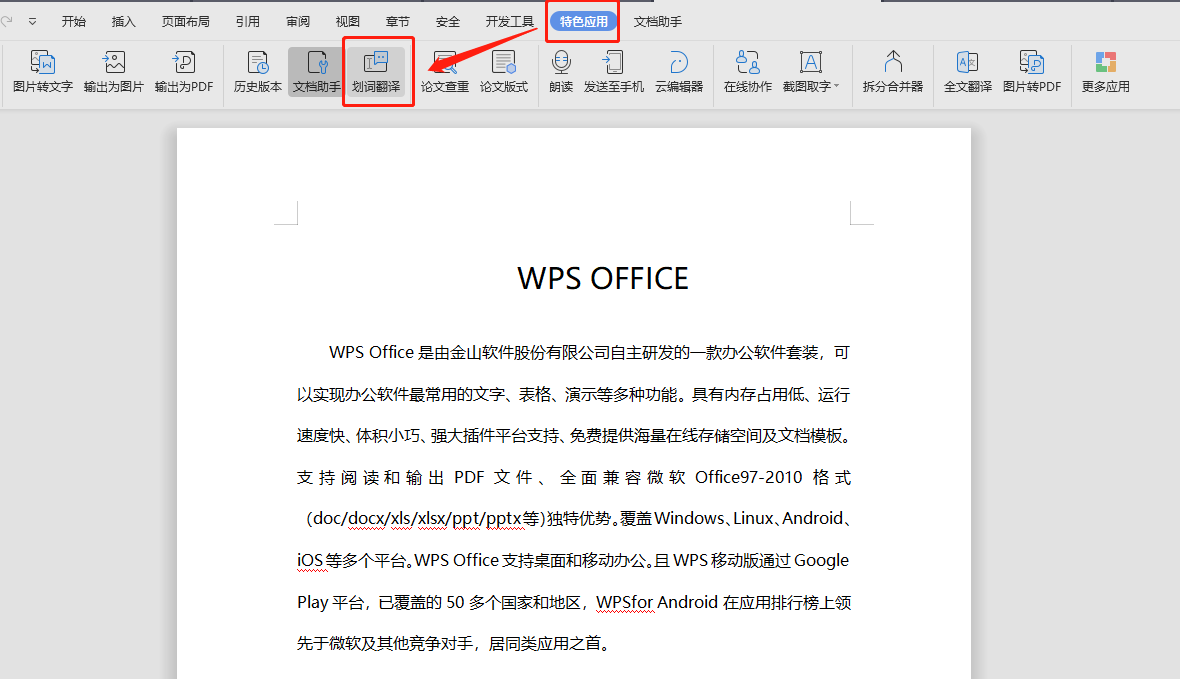Open 在线协作 online collaboration
Viewport: 1180px width, 679px height.
pos(747,72)
